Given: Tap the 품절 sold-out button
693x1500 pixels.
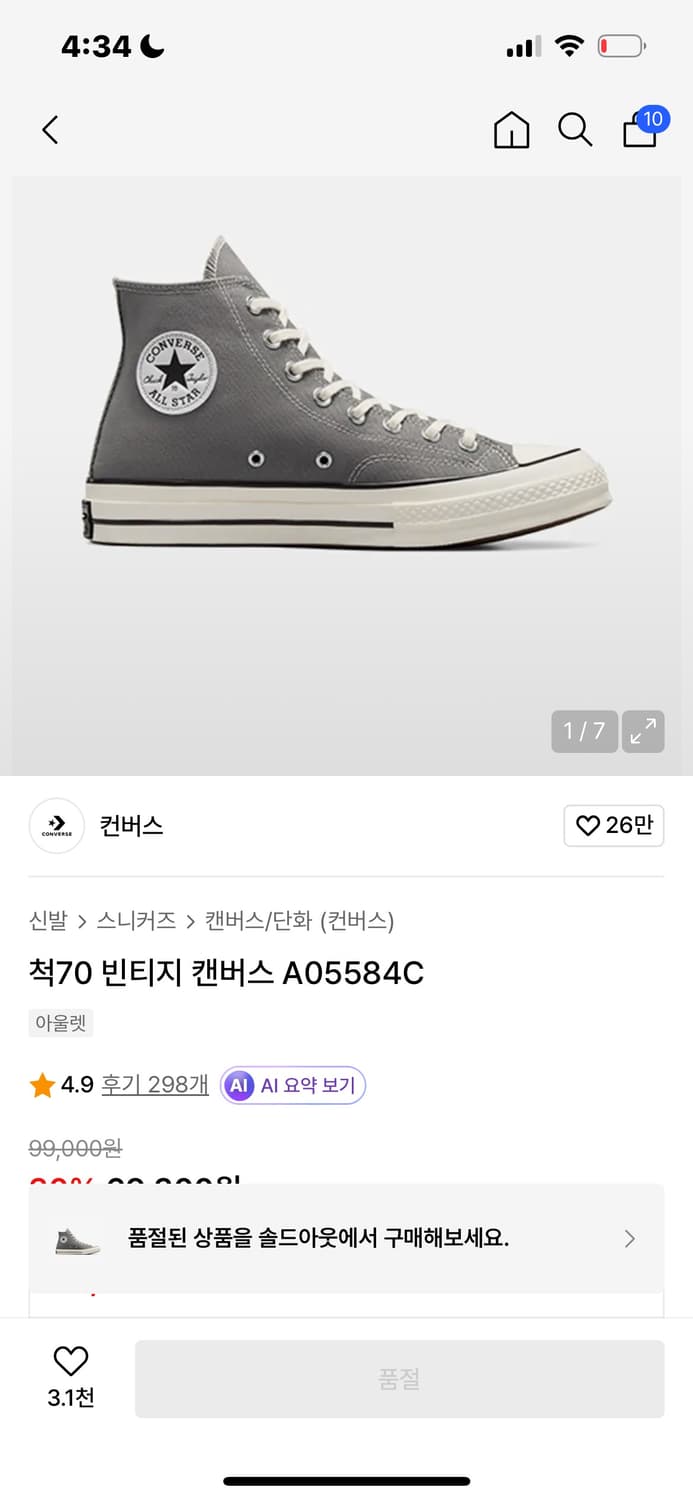Looking at the screenshot, I should pyautogui.click(x=399, y=1378).
